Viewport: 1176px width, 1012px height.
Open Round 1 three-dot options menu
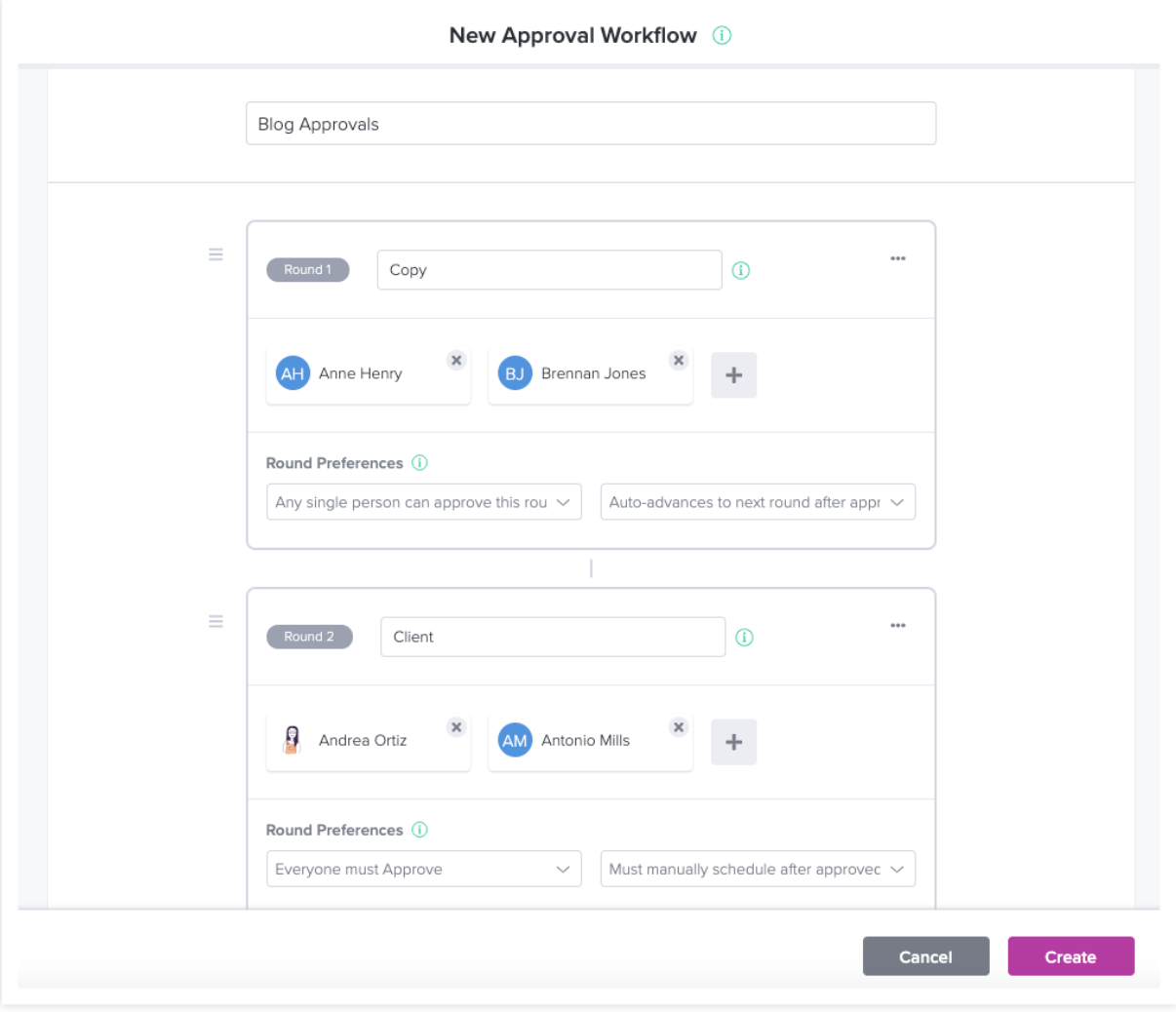coord(898,258)
